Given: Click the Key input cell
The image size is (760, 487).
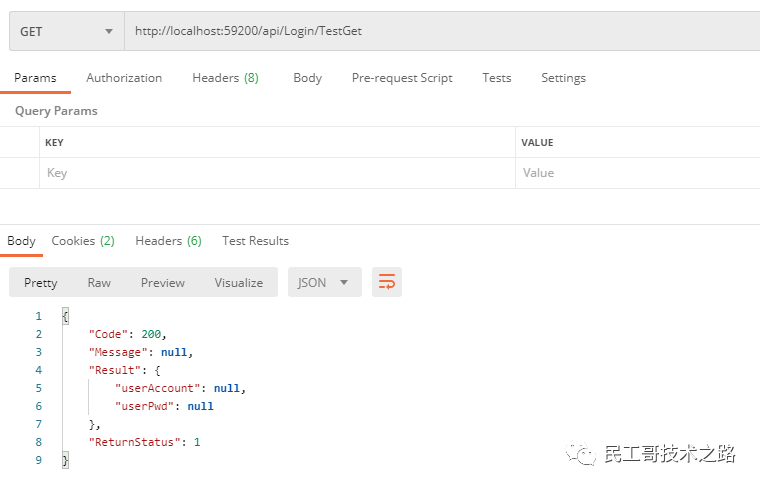Looking at the screenshot, I should [277, 173].
